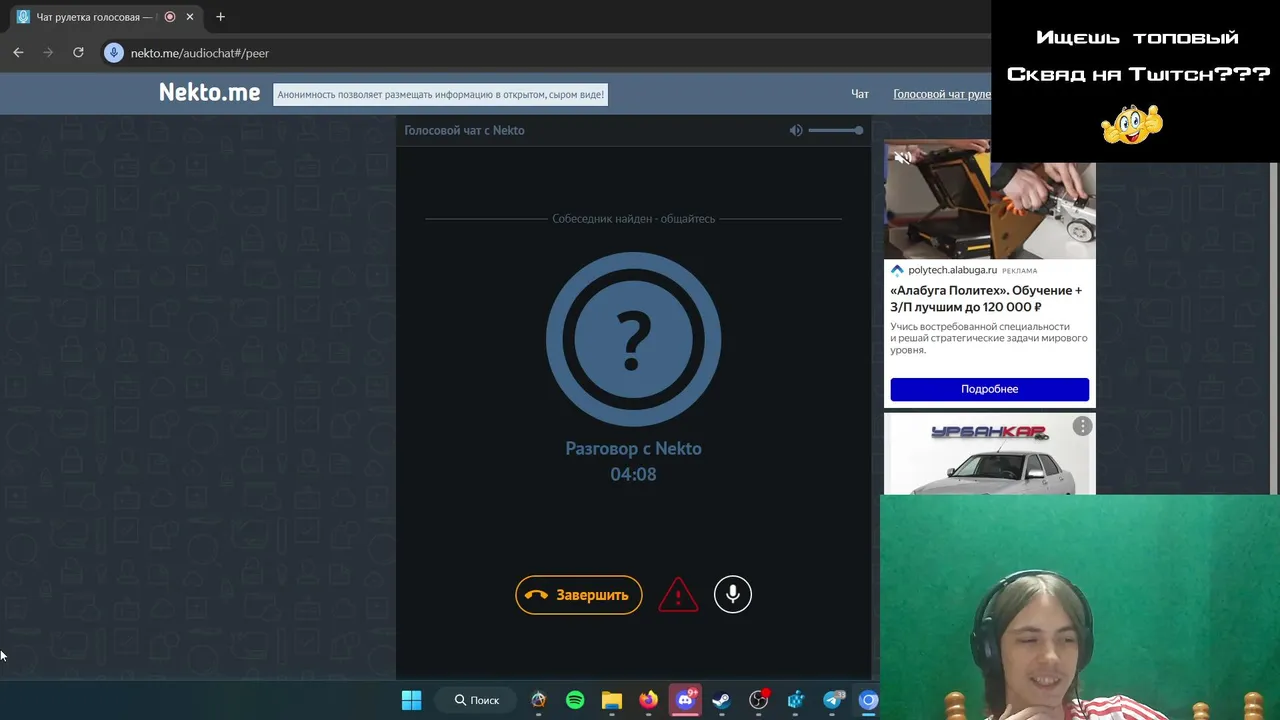Click the 04:08 call timer
The width and height of the screenshot is (1280, 720).
(633, 475)
